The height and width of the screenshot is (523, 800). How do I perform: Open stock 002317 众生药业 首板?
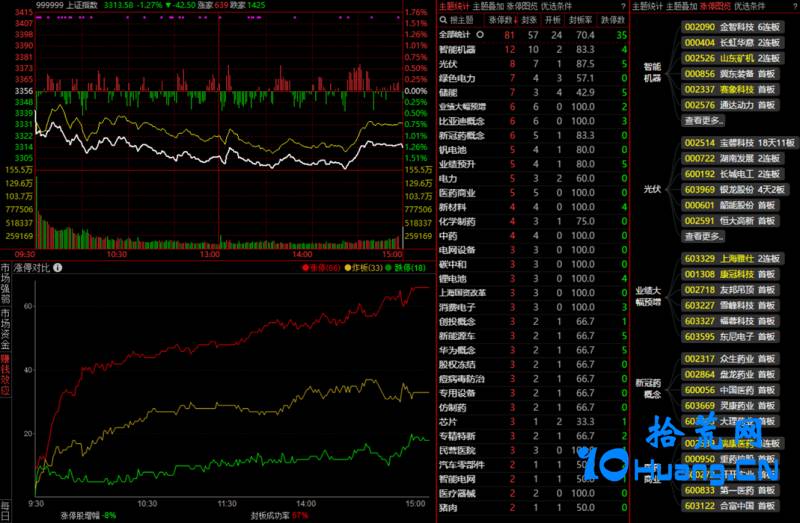pyautogui.click(x=730, y=359)
